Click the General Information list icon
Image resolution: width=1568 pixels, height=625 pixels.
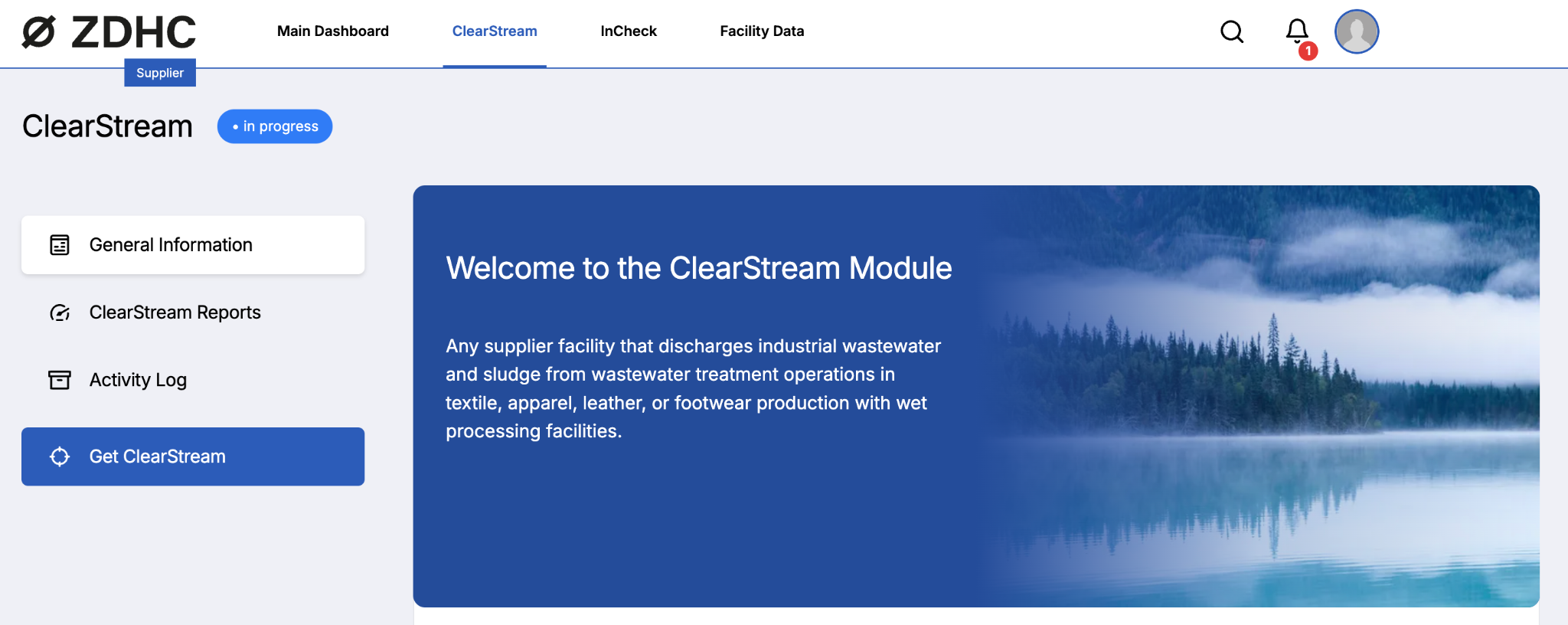tap(60, 245)
